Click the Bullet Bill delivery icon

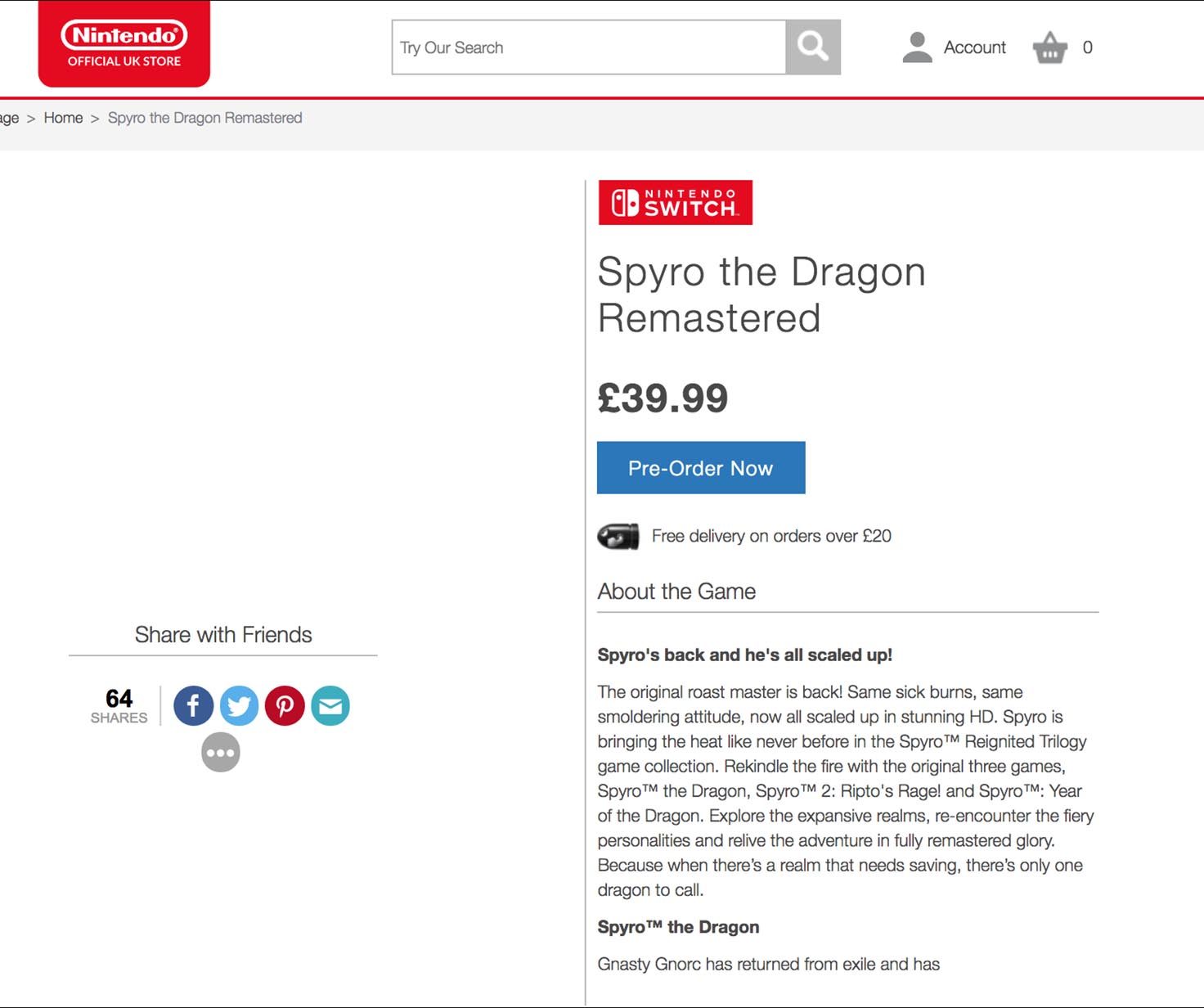click(x=618, y=537)
